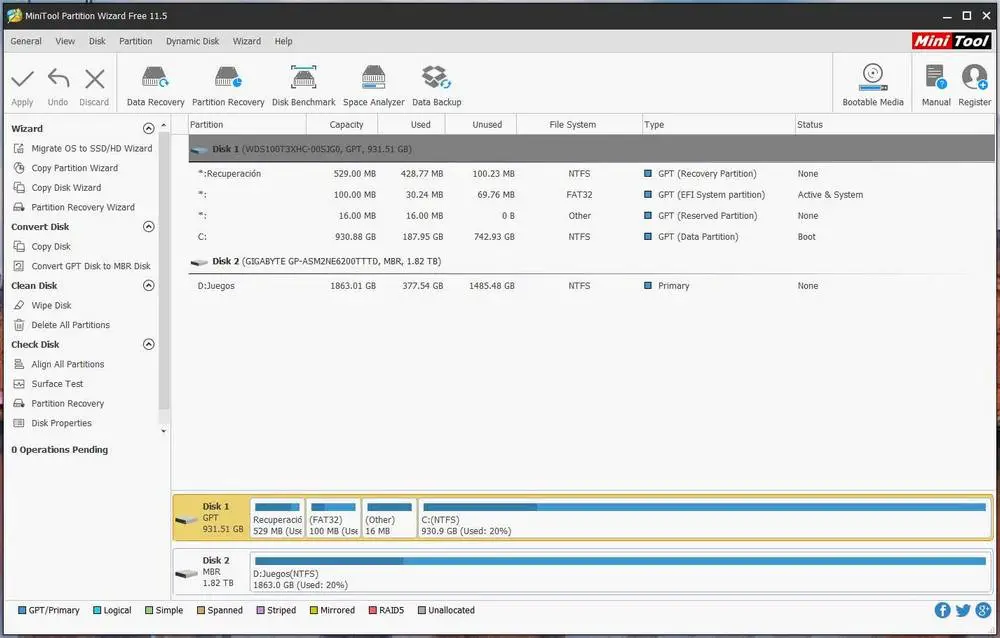1000x638 pixels.
Task: Click the Discard X icon
Action: tap(94, 79)
